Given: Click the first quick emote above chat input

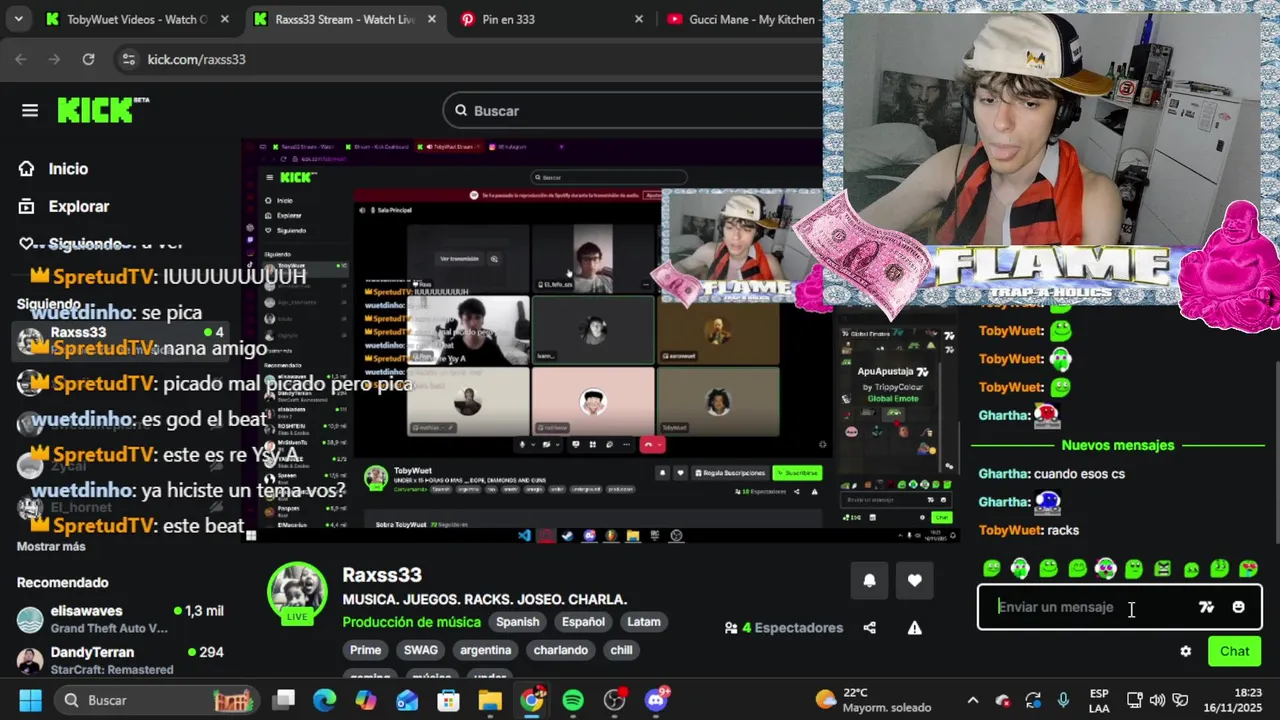Looking at the screenshot, I should 991,568.
